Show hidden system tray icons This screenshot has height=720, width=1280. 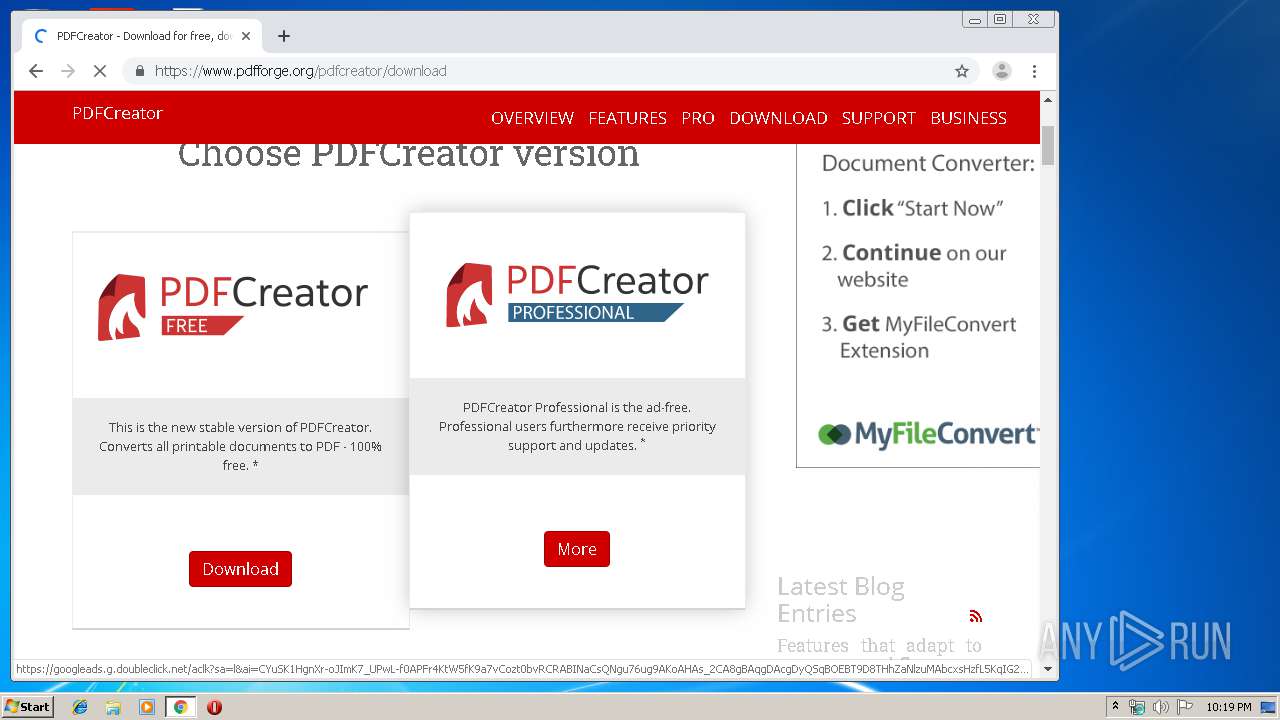click(1115, 706)
